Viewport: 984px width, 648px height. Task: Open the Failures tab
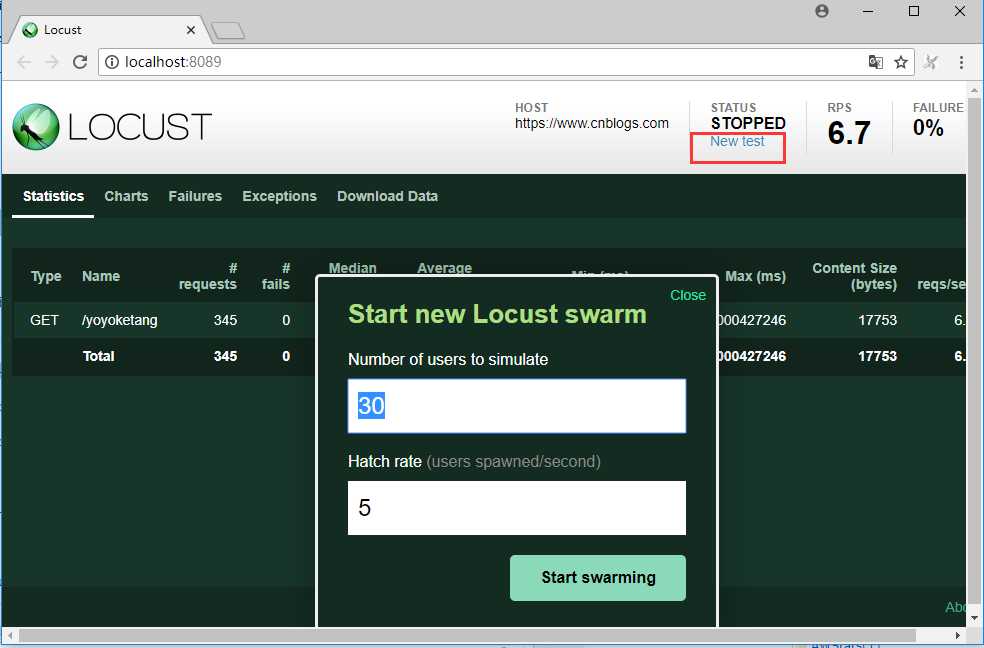pyautogui.click(x=195, y=196)
